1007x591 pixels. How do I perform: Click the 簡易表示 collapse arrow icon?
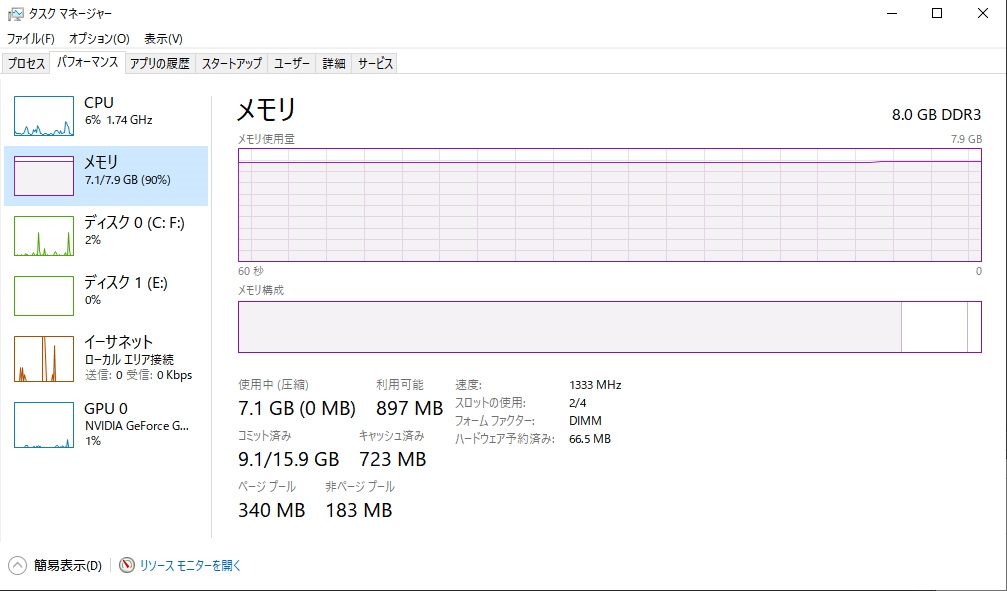17,565
